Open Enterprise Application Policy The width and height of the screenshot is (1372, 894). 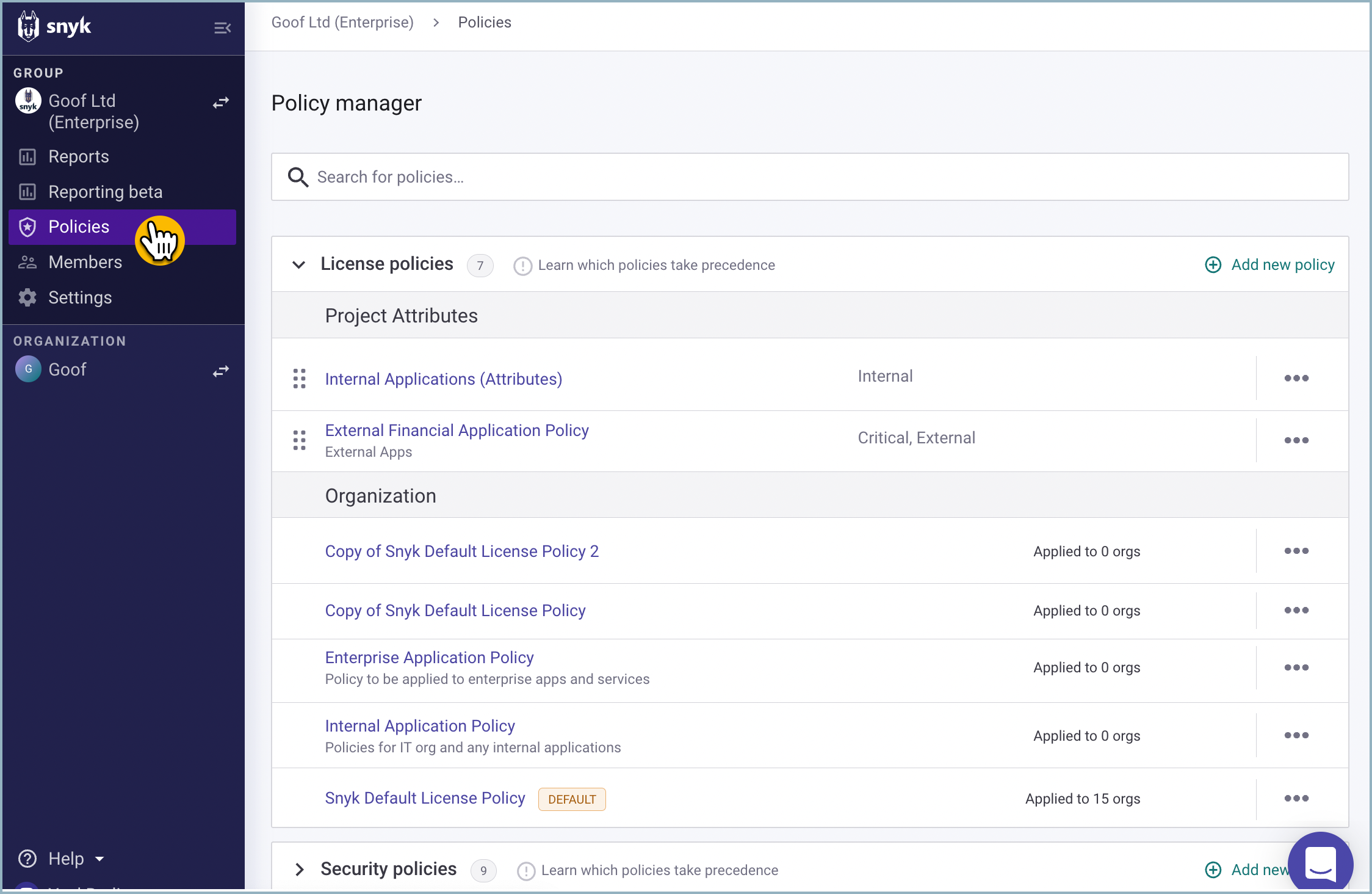coord(429,658)
